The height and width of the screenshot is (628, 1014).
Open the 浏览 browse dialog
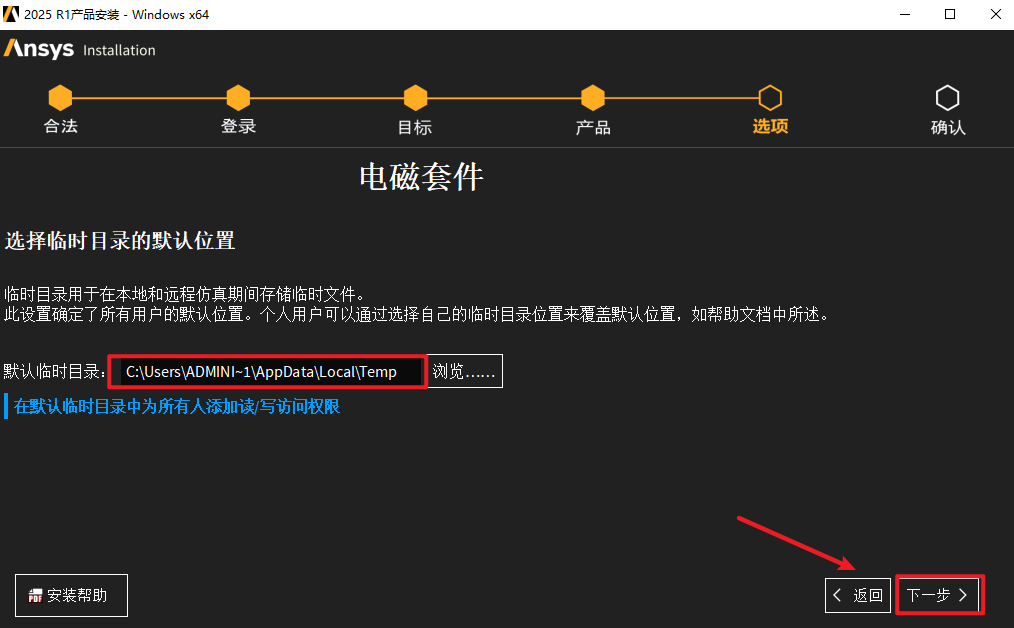464,371
